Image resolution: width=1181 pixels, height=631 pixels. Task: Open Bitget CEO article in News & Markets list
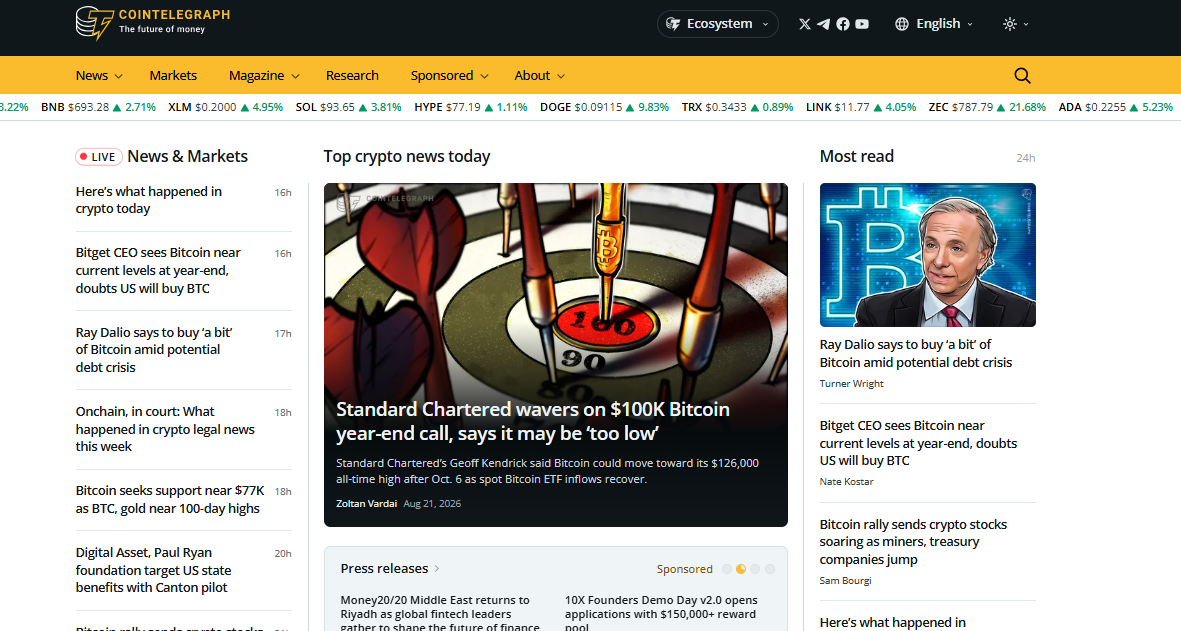click(157, 270)
